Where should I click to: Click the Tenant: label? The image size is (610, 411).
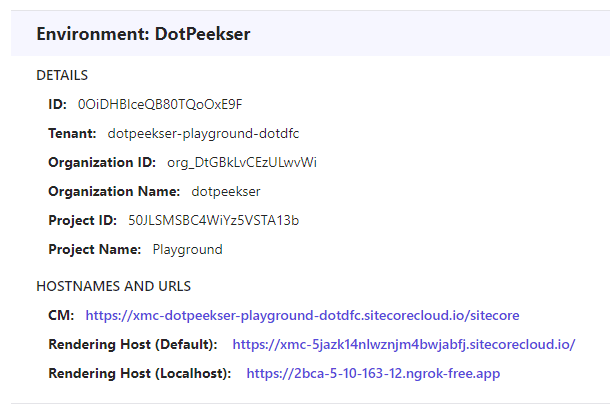pos(72,133)
